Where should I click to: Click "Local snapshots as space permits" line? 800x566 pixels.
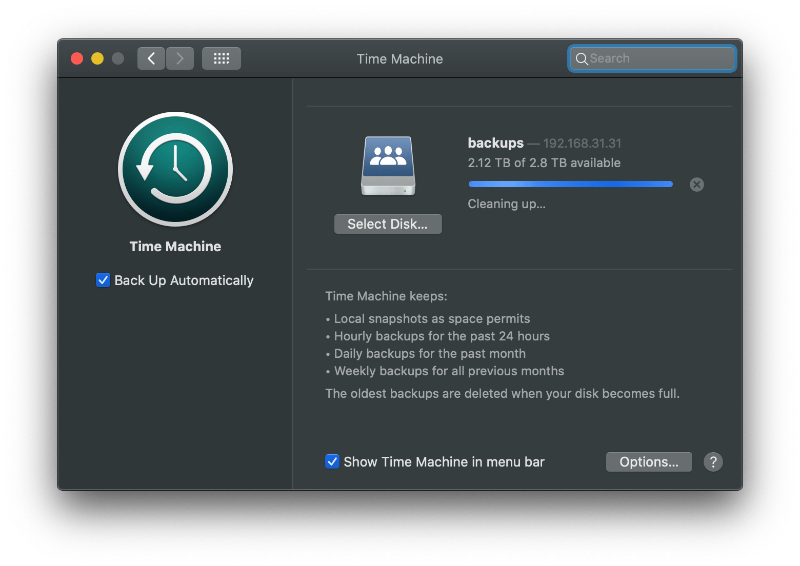(x=432, y=319)
